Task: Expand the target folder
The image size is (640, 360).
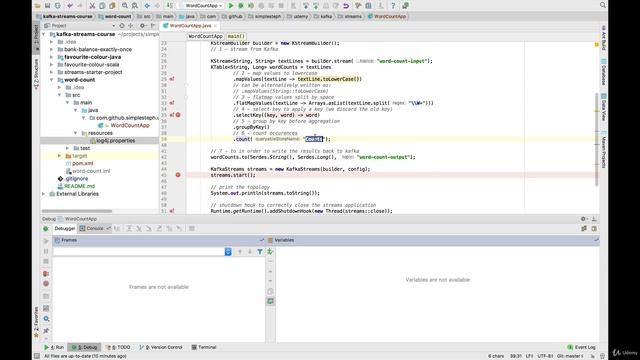Action: click(60, 156)
